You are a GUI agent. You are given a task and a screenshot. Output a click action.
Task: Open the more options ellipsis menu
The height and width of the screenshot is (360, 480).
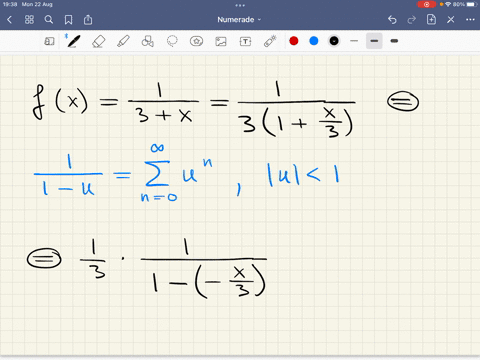[x=470, y=20]
